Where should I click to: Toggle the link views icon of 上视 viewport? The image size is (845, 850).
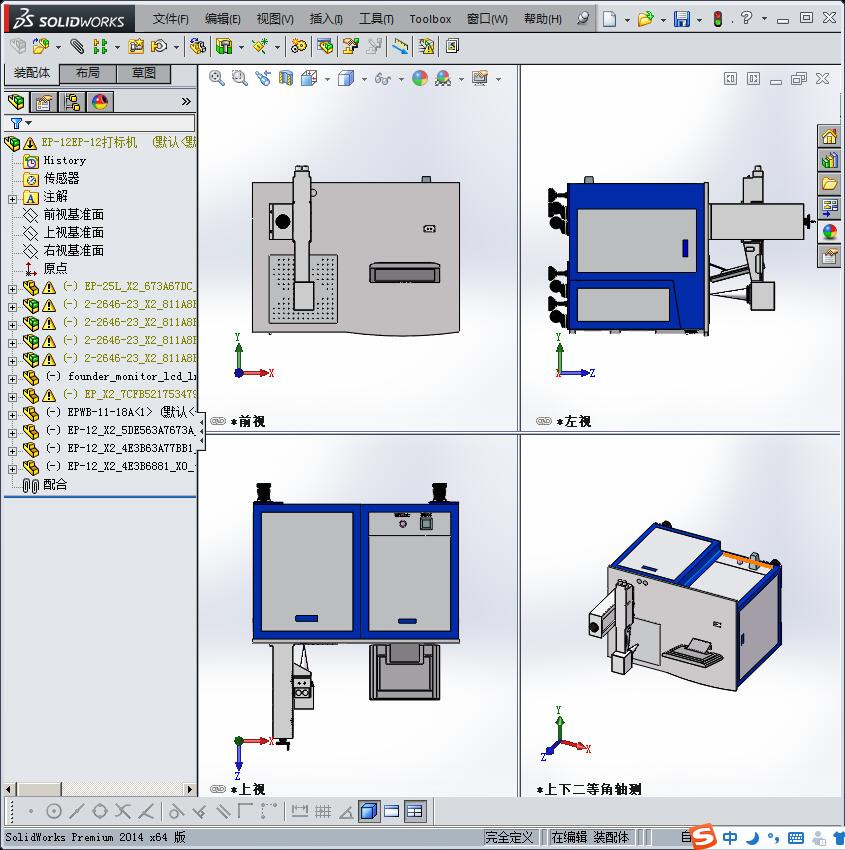point(218,789)
